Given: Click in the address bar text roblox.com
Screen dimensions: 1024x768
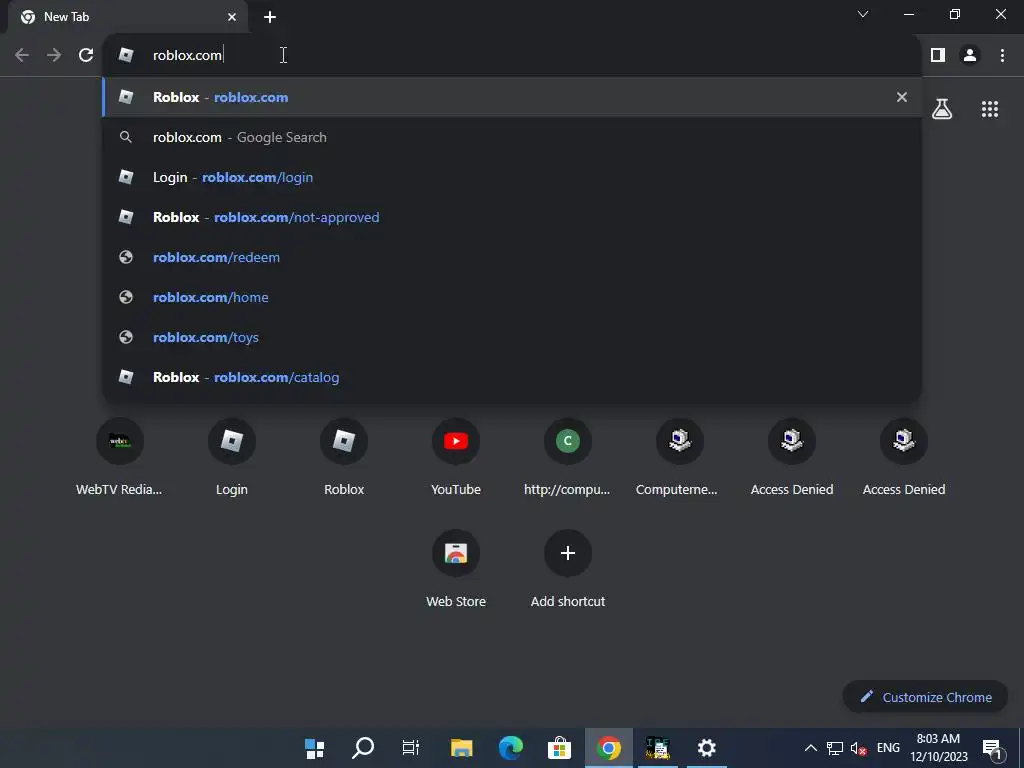Looking at the screenshot, I should coord(187,55).
